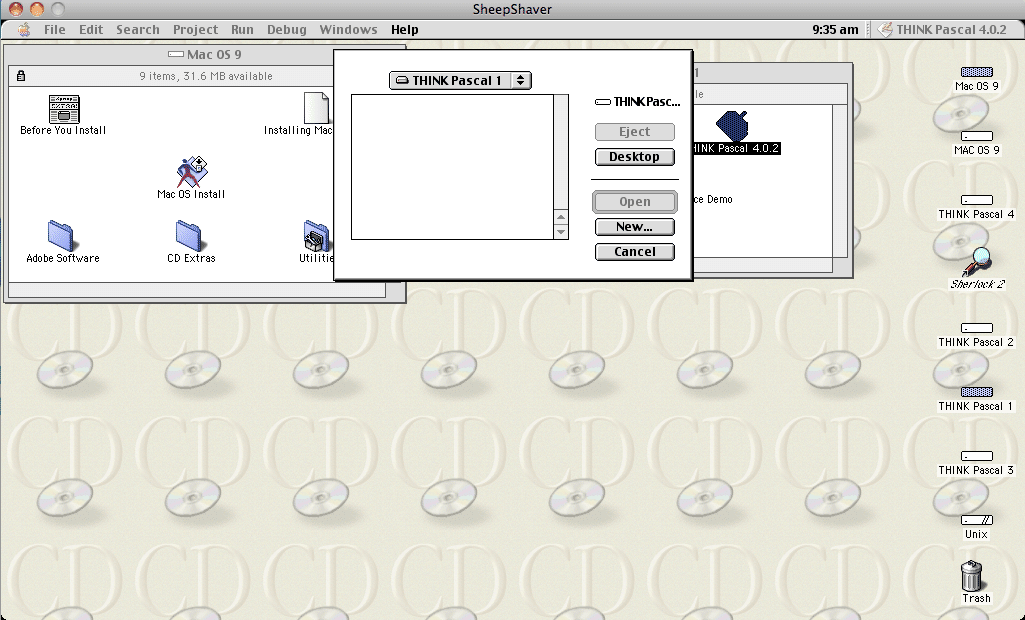The image size is (1025, 620).
Task: Open the File menu
Action: [54, 29]
